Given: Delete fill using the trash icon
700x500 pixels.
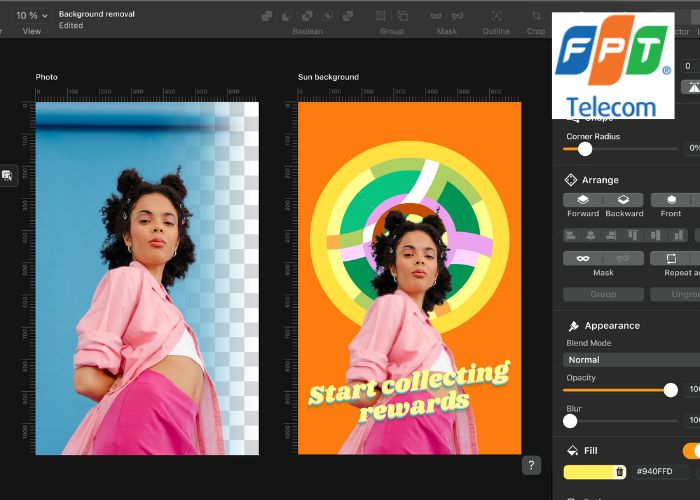Looking at the screenshot, I should point(620,472).
